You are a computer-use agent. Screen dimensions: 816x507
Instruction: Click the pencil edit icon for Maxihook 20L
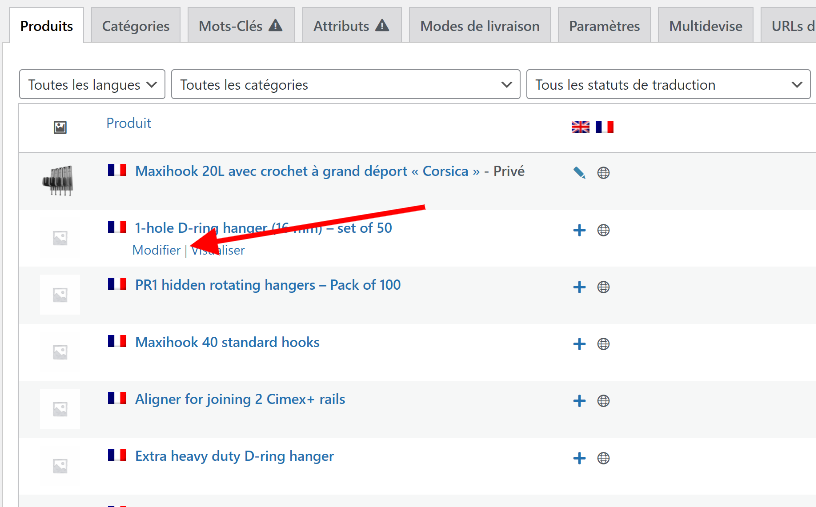pos(579,173)
